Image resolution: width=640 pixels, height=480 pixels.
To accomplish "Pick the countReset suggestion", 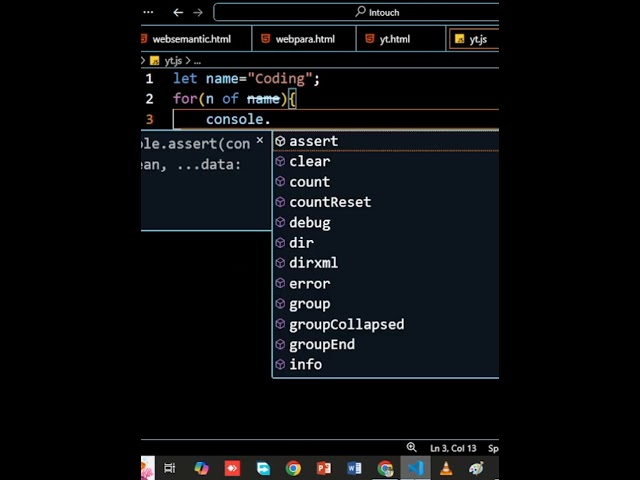I will (386, 202).
